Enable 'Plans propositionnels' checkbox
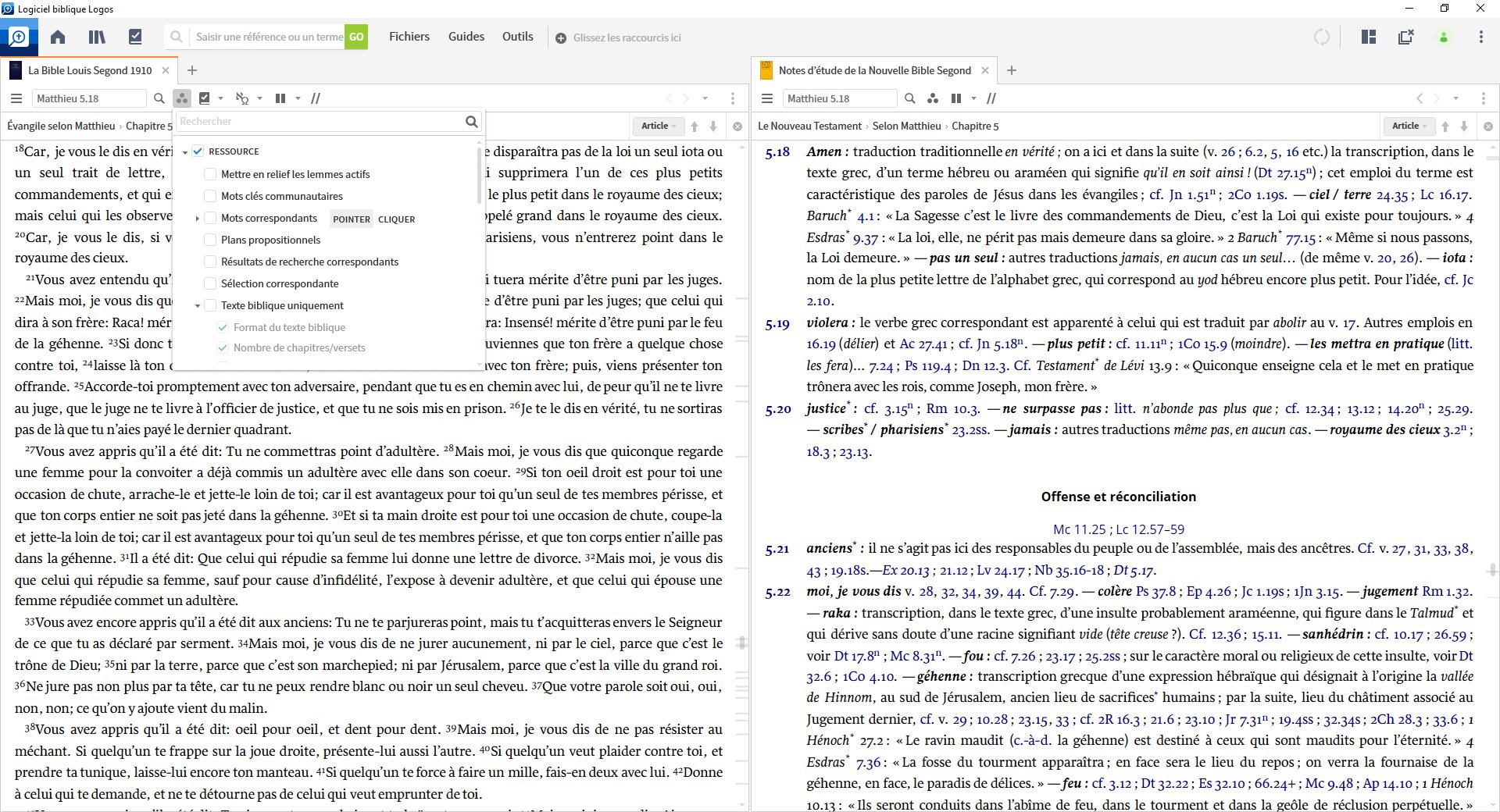 click(210, 240)
